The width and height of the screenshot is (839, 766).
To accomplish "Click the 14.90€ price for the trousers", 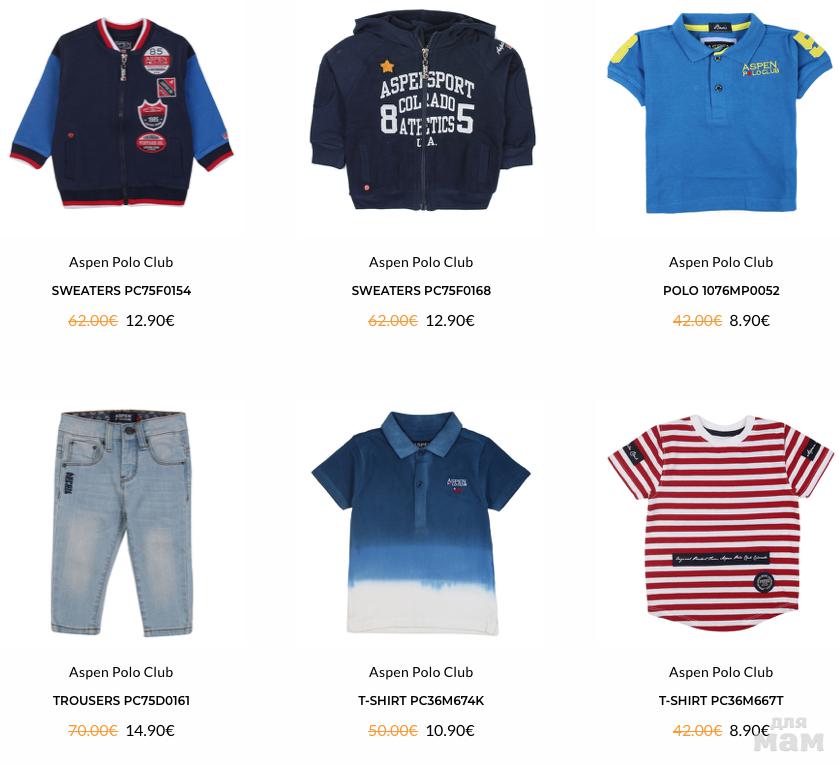I will (x=150, y=731).
